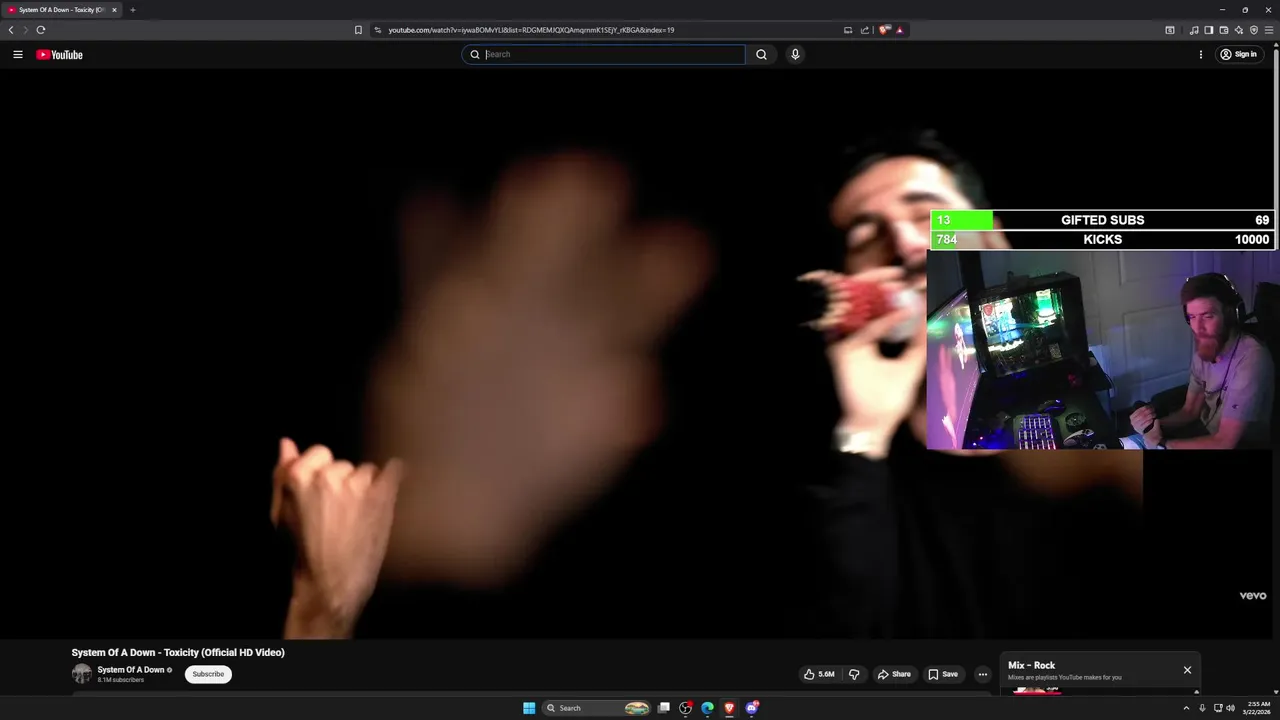Open a new browser tab
The width and height of the screenshot is (1280, 720).
point(132,10)
